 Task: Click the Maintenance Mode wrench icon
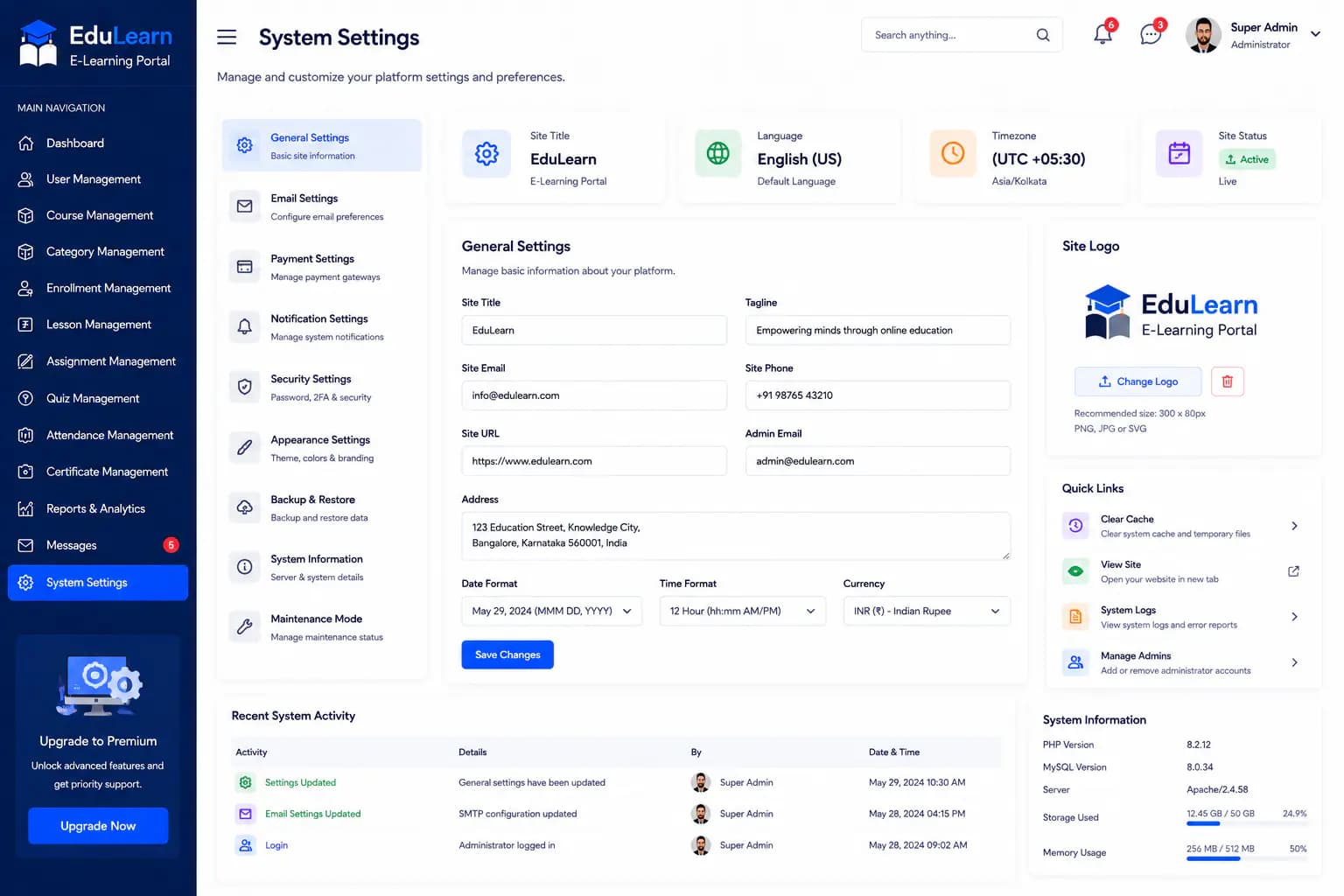[x=245, y=626]
